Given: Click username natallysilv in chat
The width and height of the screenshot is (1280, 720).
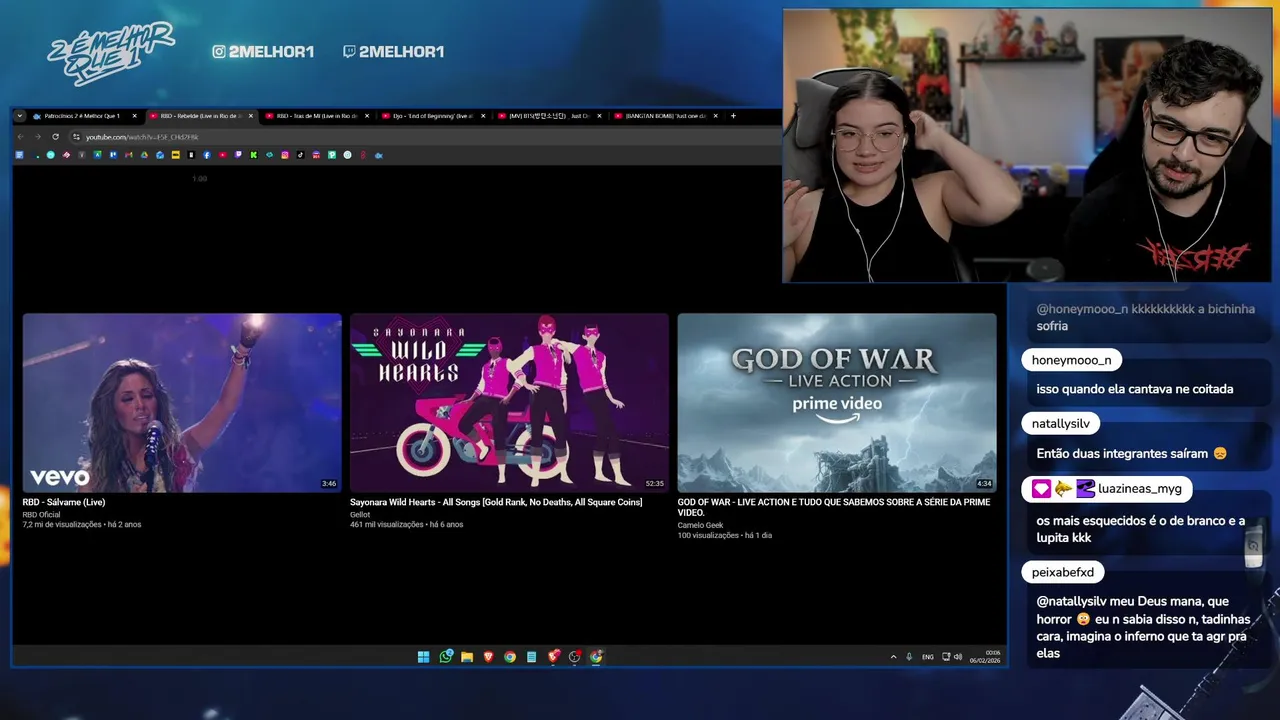Looking at the screenshot, I should 1061,424.
